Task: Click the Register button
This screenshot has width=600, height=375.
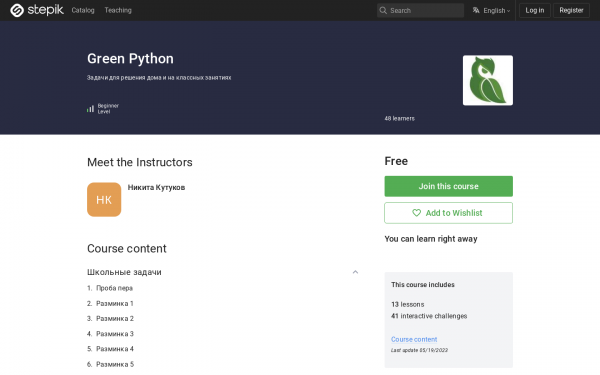Action: [x=571, y=10]
